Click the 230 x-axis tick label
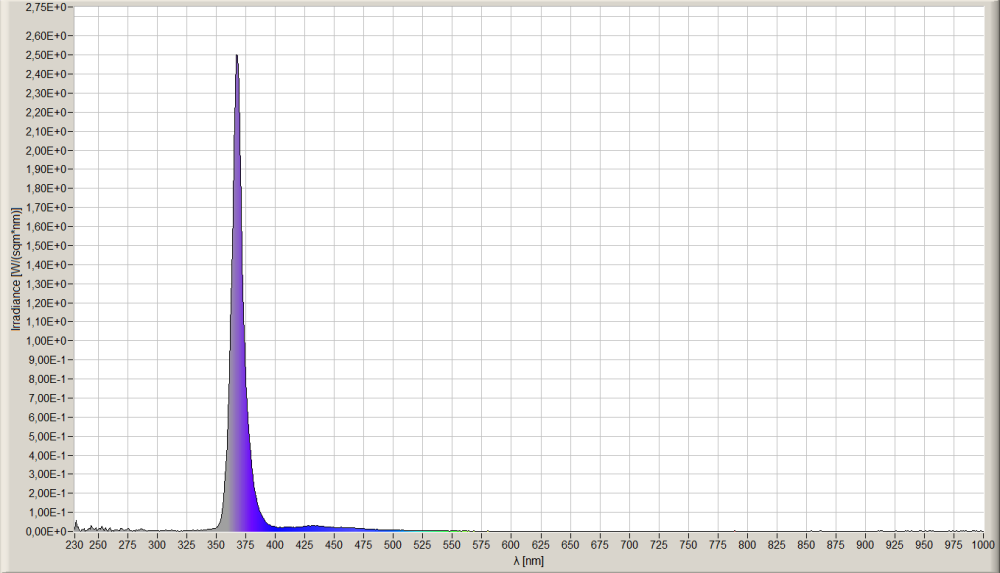 point(75,545)
